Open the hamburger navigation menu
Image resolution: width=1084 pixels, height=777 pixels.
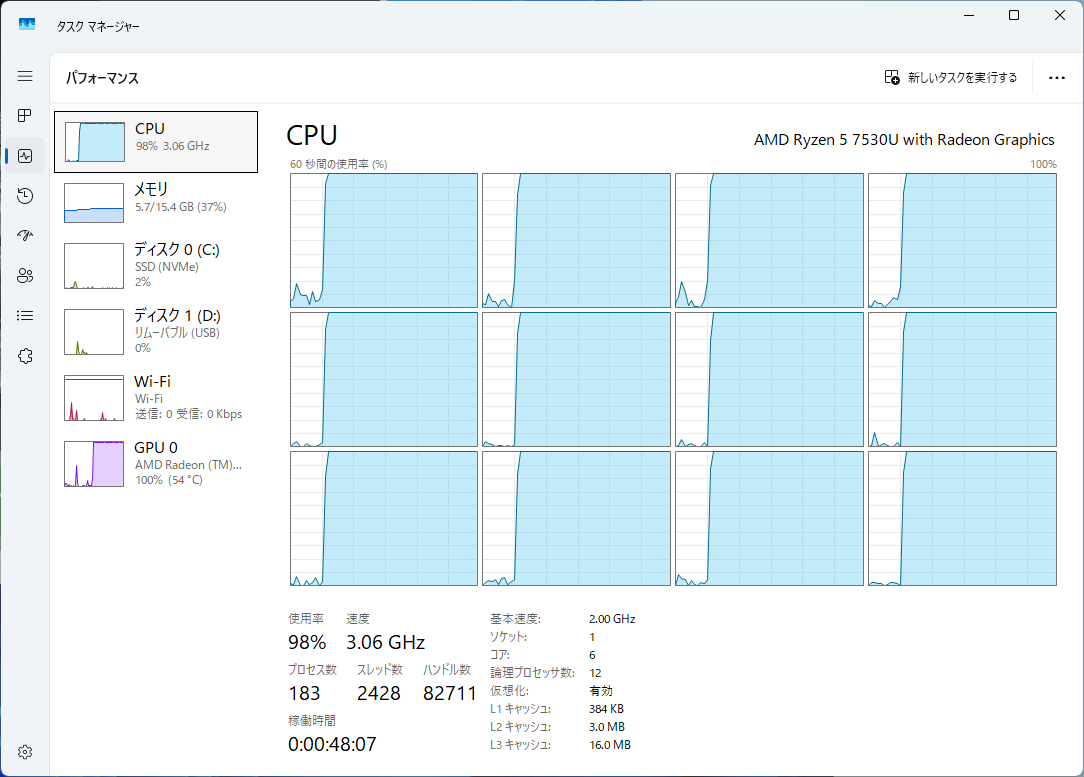(x=25, y=76)
